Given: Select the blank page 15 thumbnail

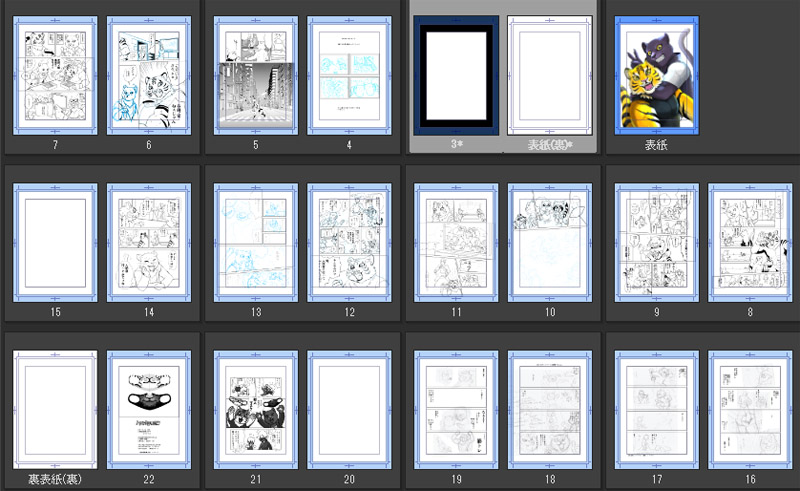Looking at the screenshot, I should (55, 243).
